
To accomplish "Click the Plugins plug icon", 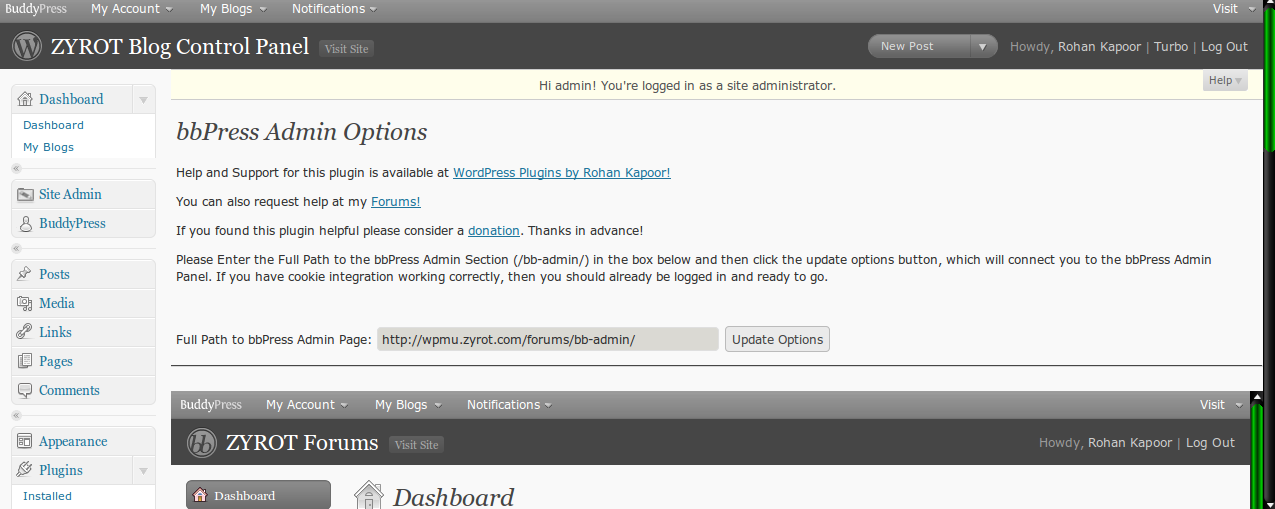I will (x=26, y=470).
